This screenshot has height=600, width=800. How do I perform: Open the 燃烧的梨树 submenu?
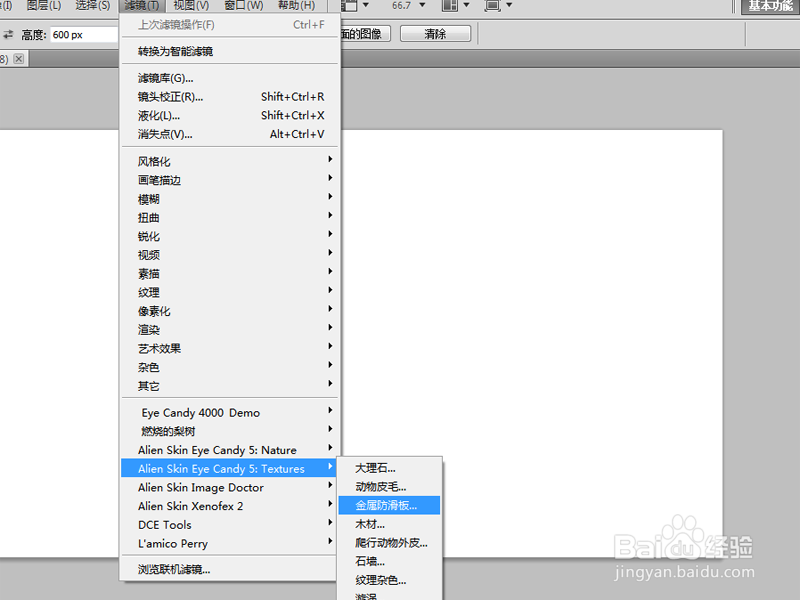(230, 431)
